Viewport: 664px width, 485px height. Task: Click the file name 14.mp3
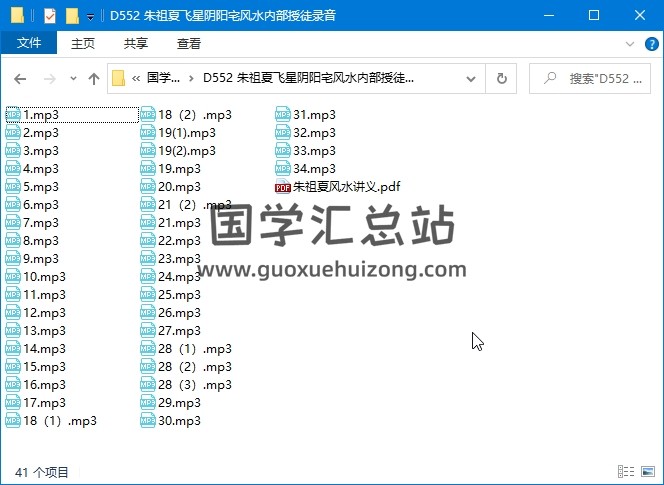tap(44, 349)
